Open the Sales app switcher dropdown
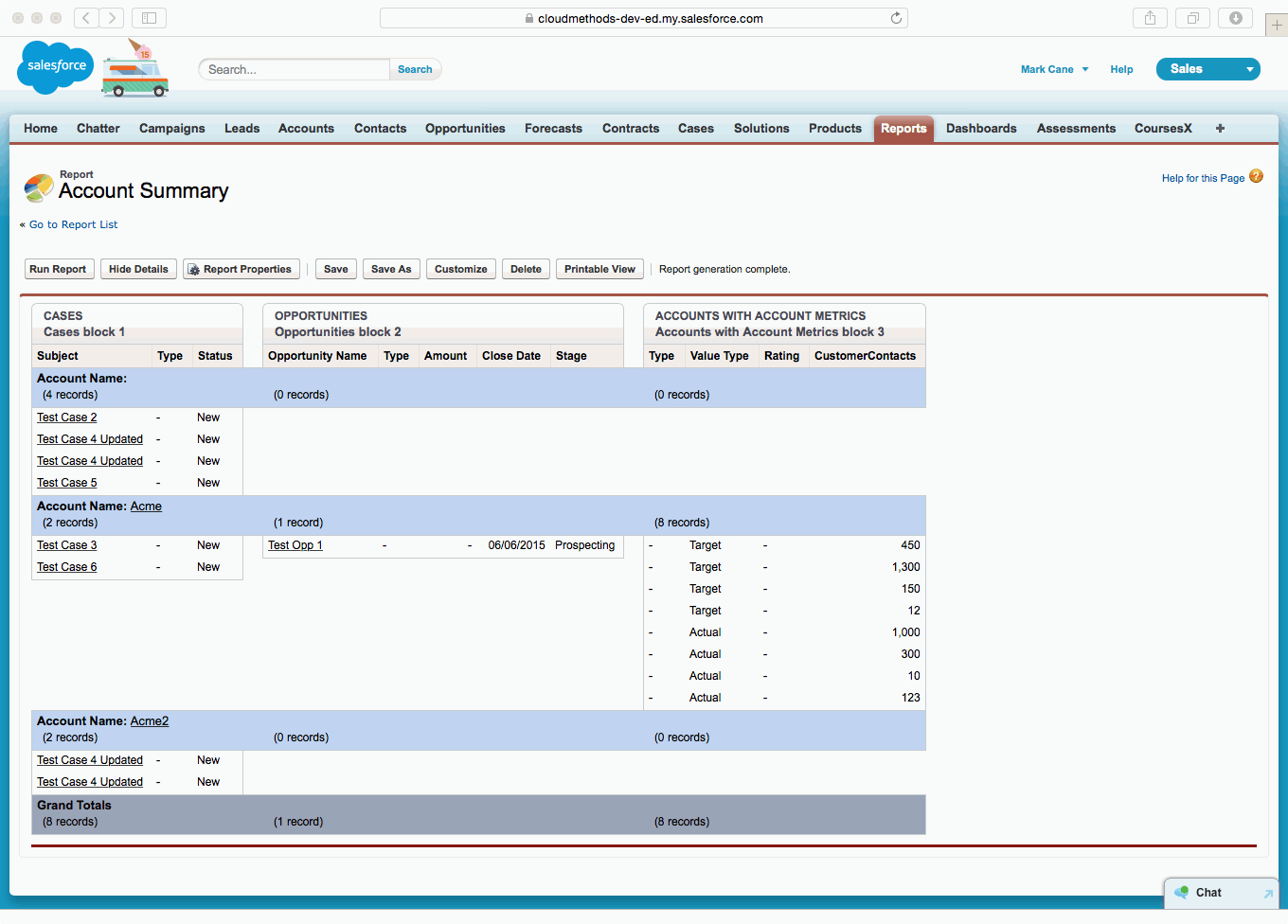The height and width of the screenshot is (924, 1288). pyautogui.click(x=1247, y=69)
